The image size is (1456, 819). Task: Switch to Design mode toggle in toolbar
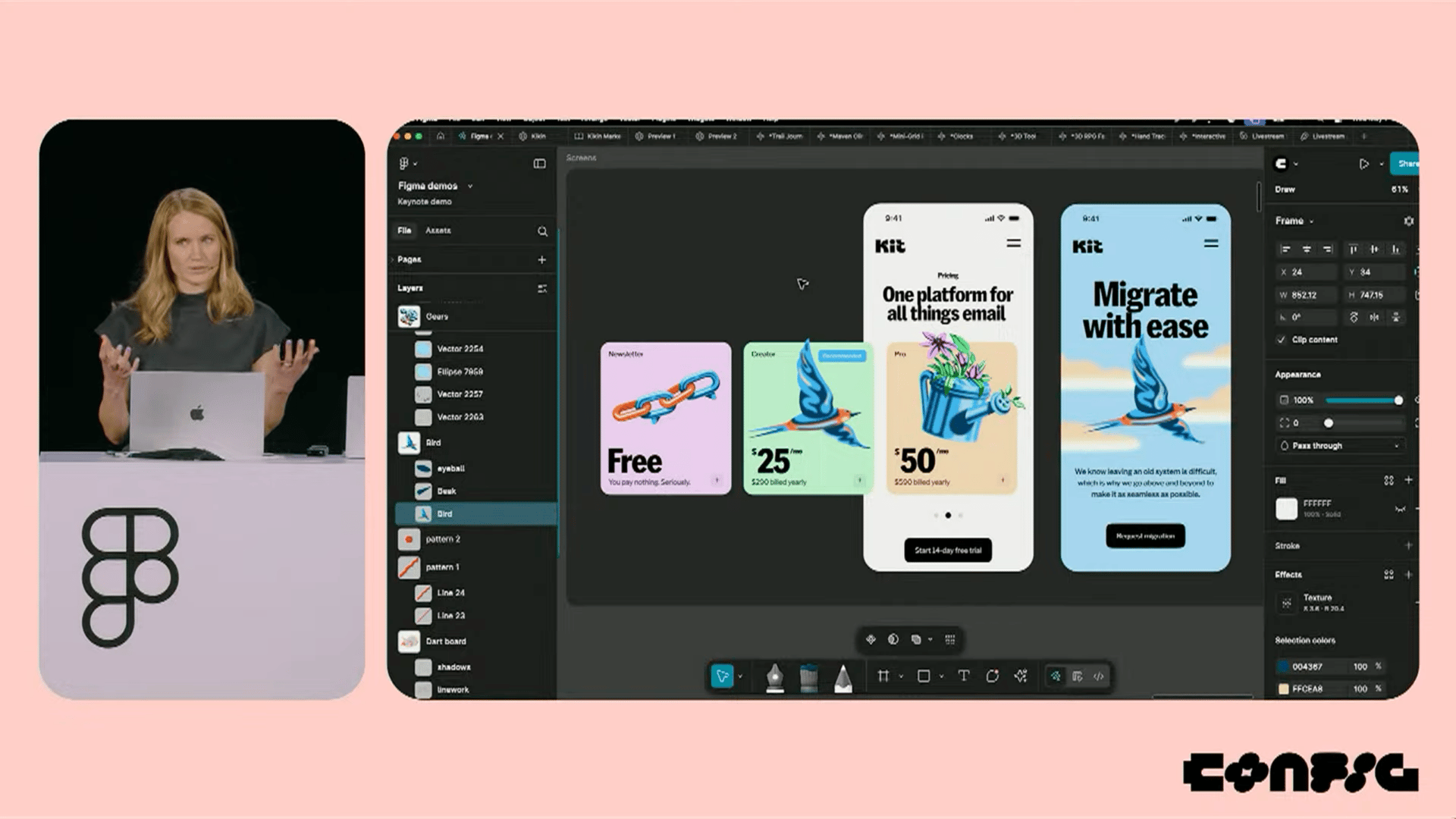[x=1077, y=676]
